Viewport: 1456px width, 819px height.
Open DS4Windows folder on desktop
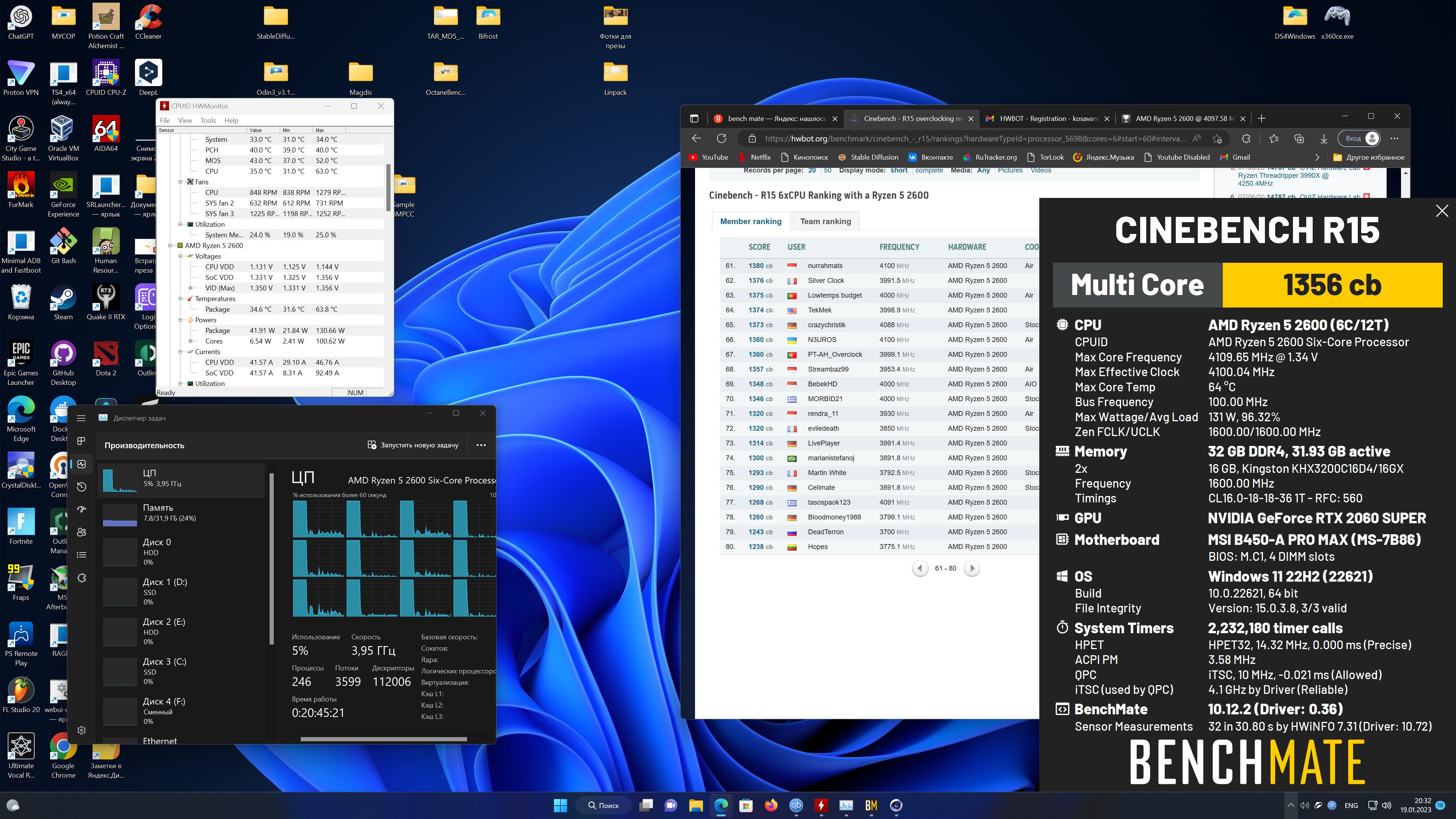(x=1294, y=23)
